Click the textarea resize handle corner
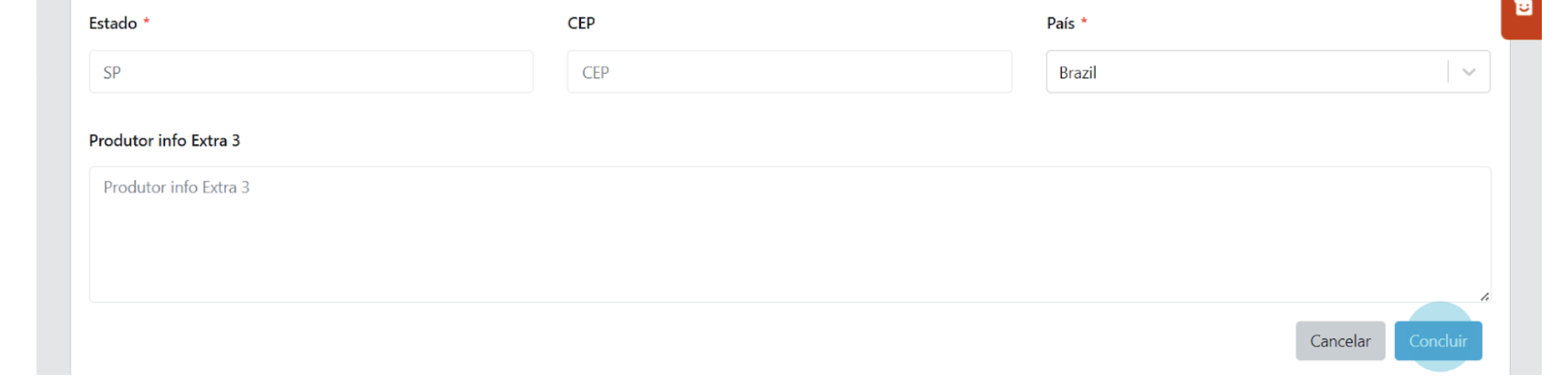1568x390 pixels. pos(1484,296)
